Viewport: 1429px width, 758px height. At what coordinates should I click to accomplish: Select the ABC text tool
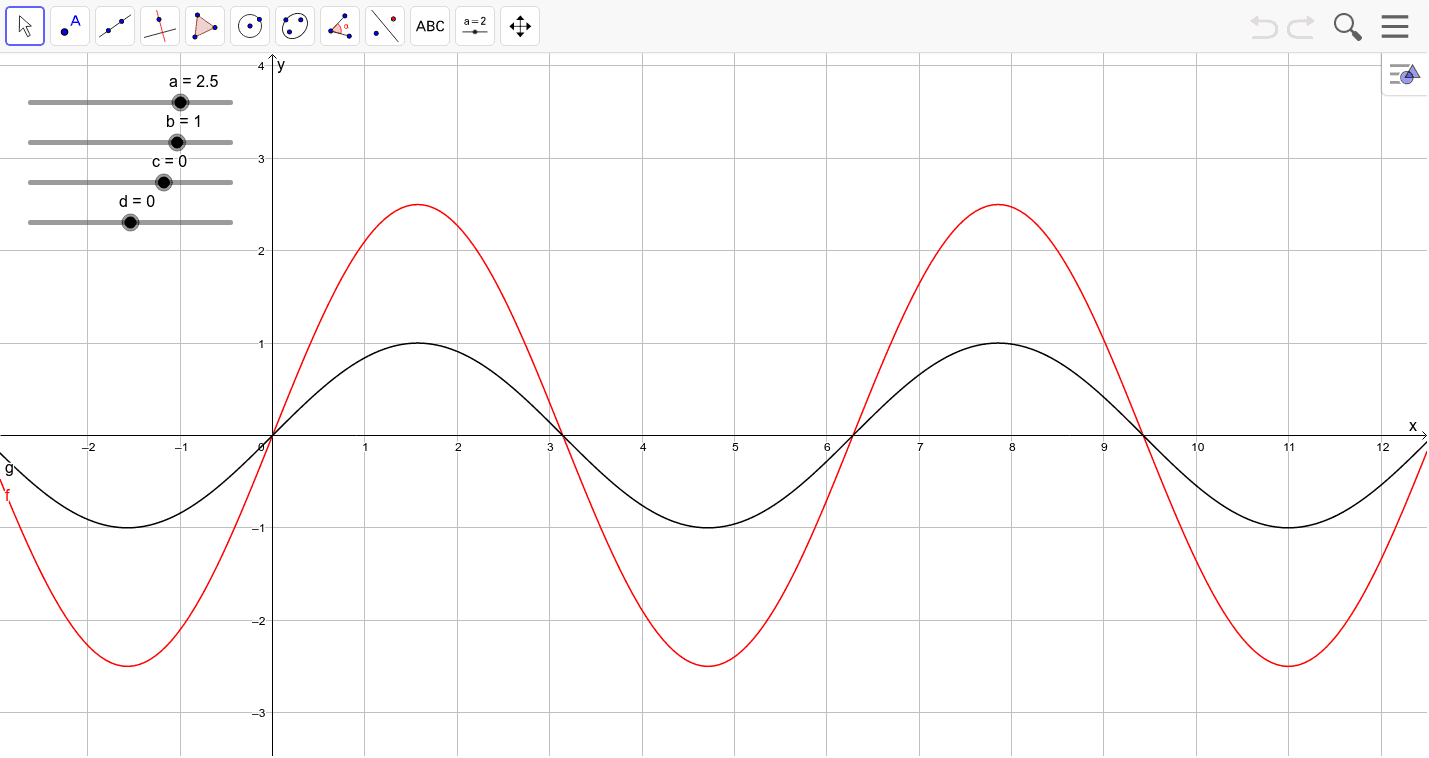click(429, 26)
